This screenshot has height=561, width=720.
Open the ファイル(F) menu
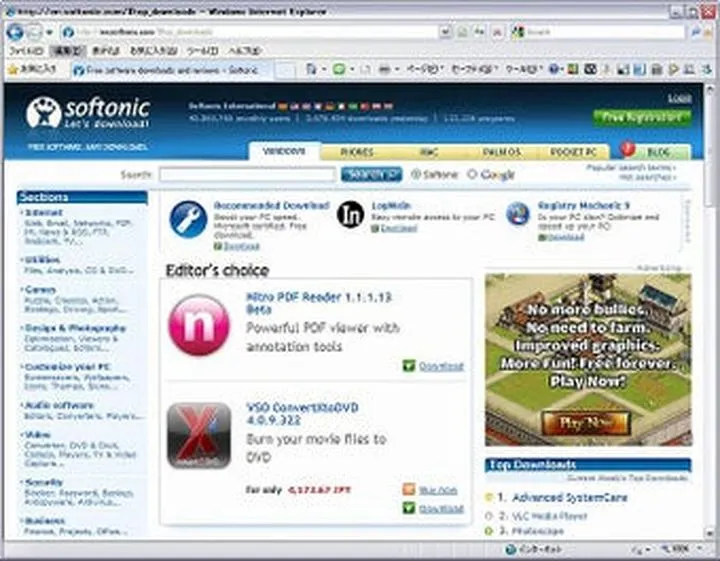pos(26,50)
